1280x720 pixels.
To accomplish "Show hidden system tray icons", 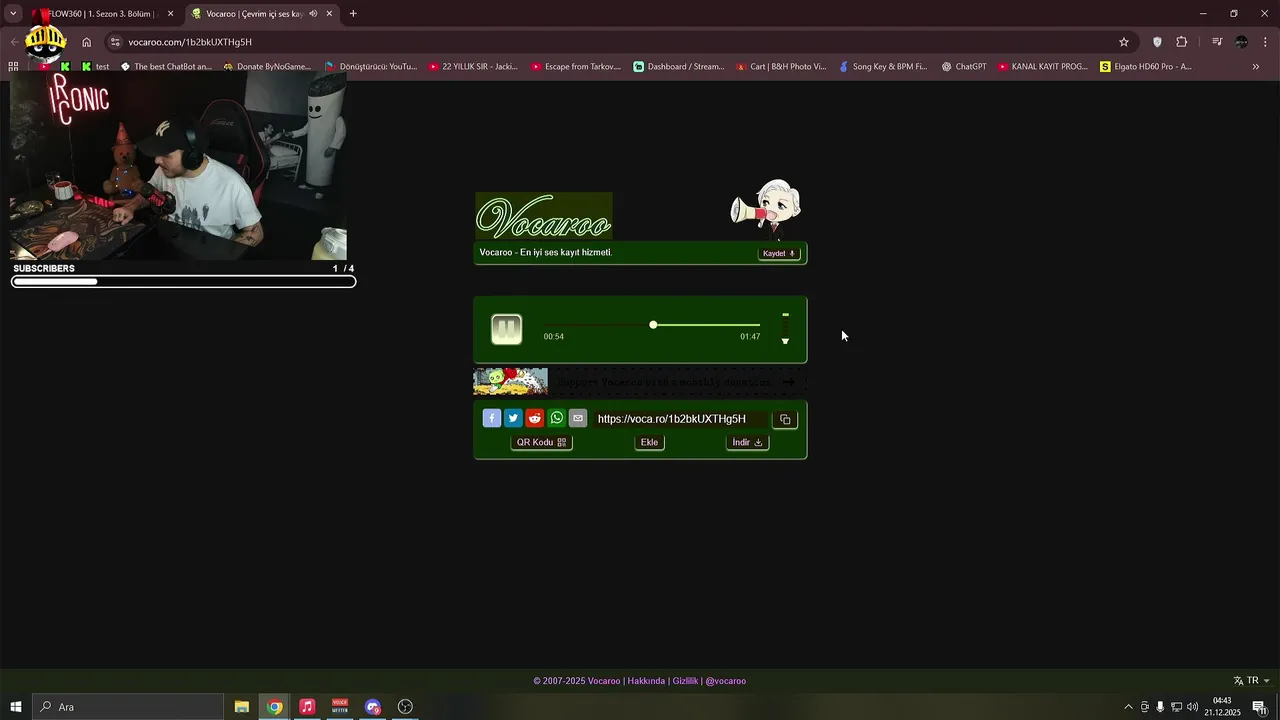I will click(x=1129, y=707).
